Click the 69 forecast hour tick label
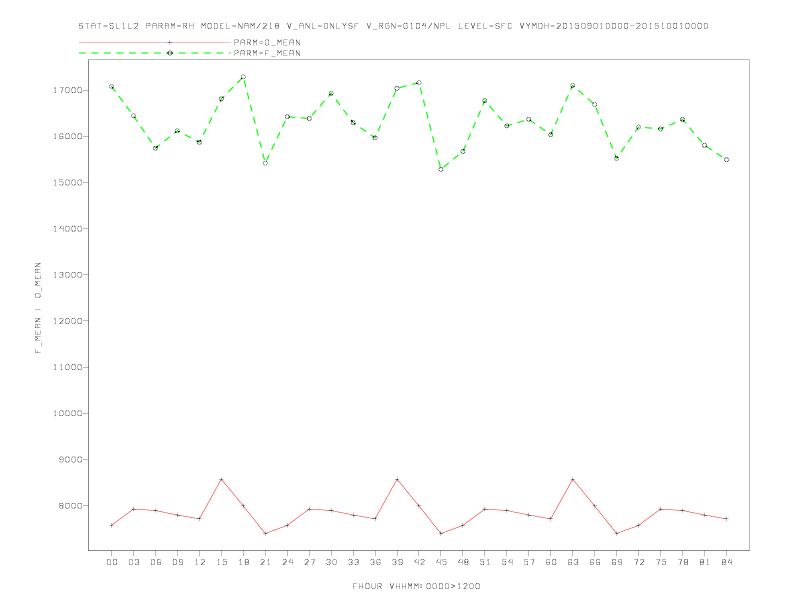792x612 pixels. 617,562
